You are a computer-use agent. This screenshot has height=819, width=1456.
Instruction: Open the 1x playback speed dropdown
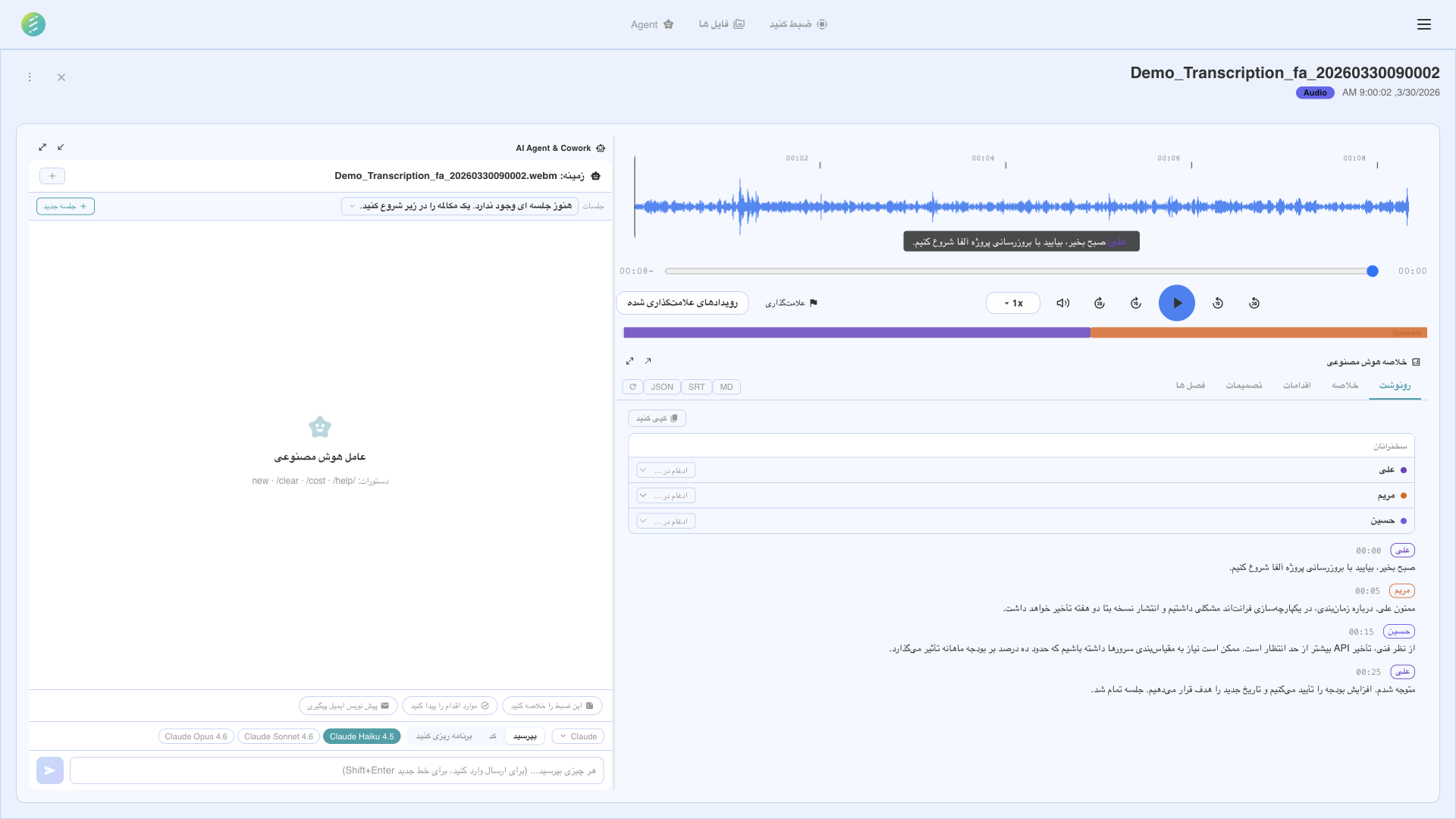pyautogui.click(x=1012, y=303)
